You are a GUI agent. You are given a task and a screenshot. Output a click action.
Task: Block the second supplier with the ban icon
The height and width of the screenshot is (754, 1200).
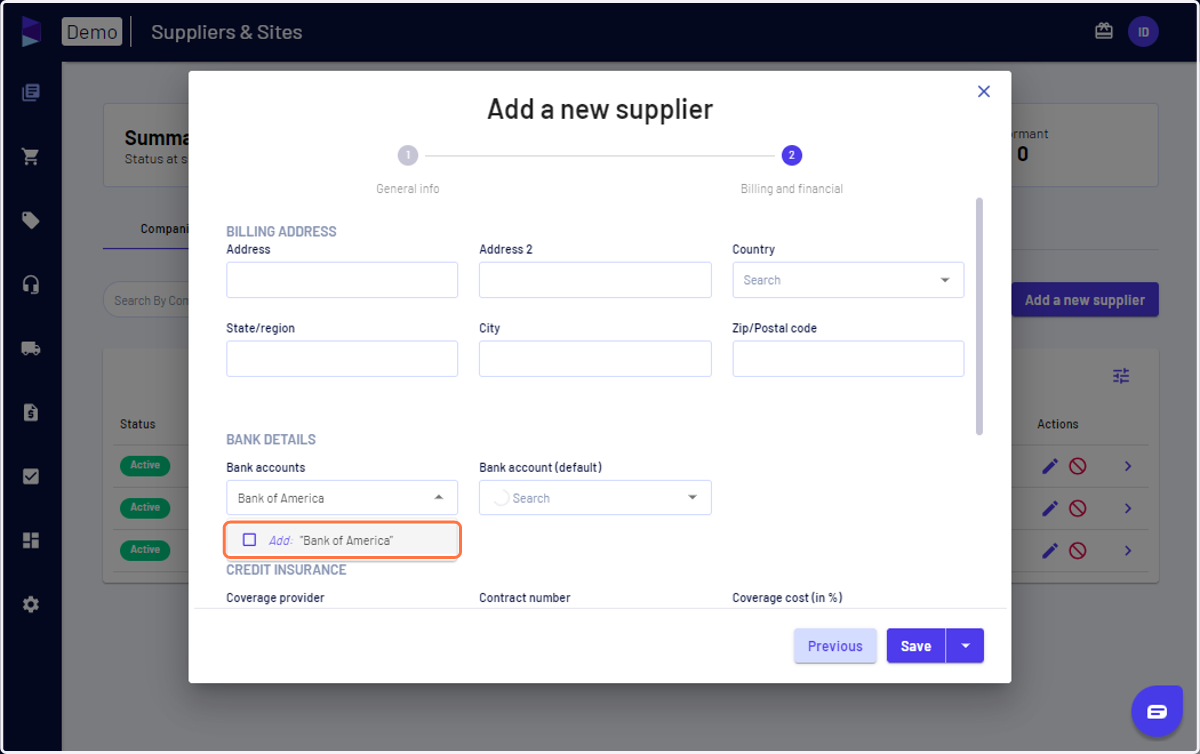click(1077, 508)
